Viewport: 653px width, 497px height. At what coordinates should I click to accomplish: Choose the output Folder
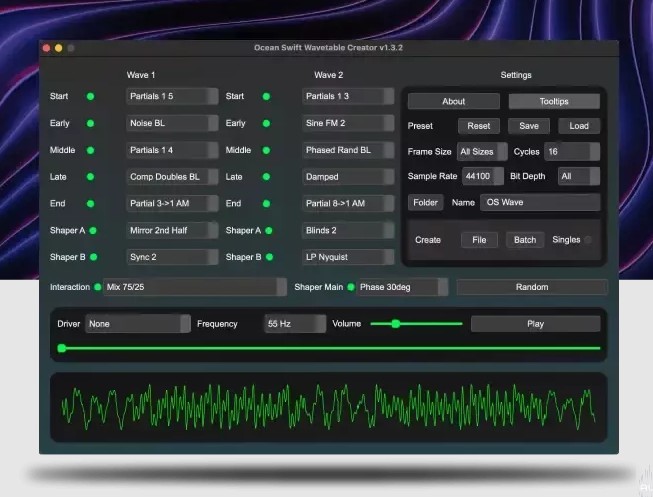coord(425,202)
